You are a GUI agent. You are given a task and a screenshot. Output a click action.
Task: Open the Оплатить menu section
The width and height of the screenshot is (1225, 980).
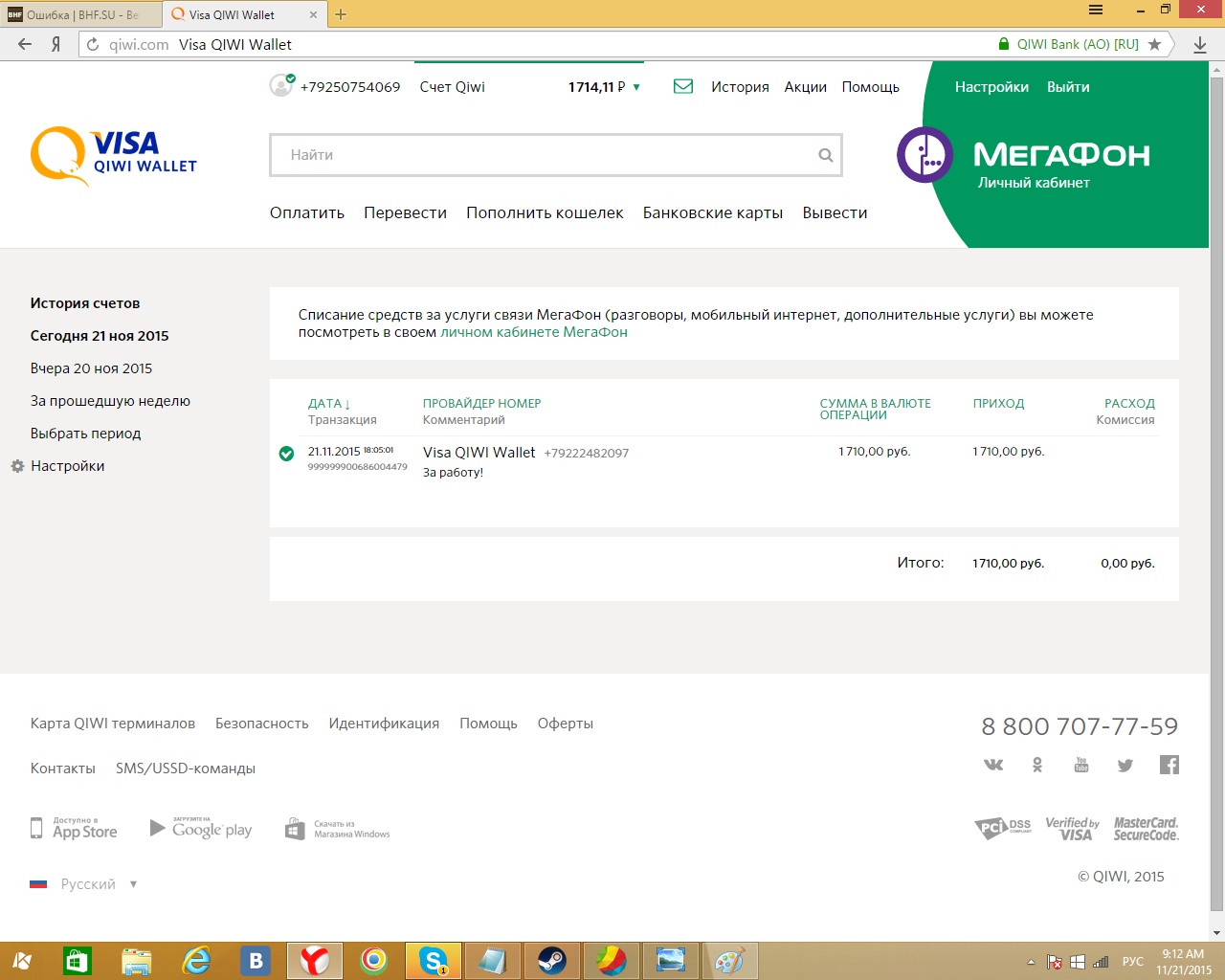click(x=307, y=212)
